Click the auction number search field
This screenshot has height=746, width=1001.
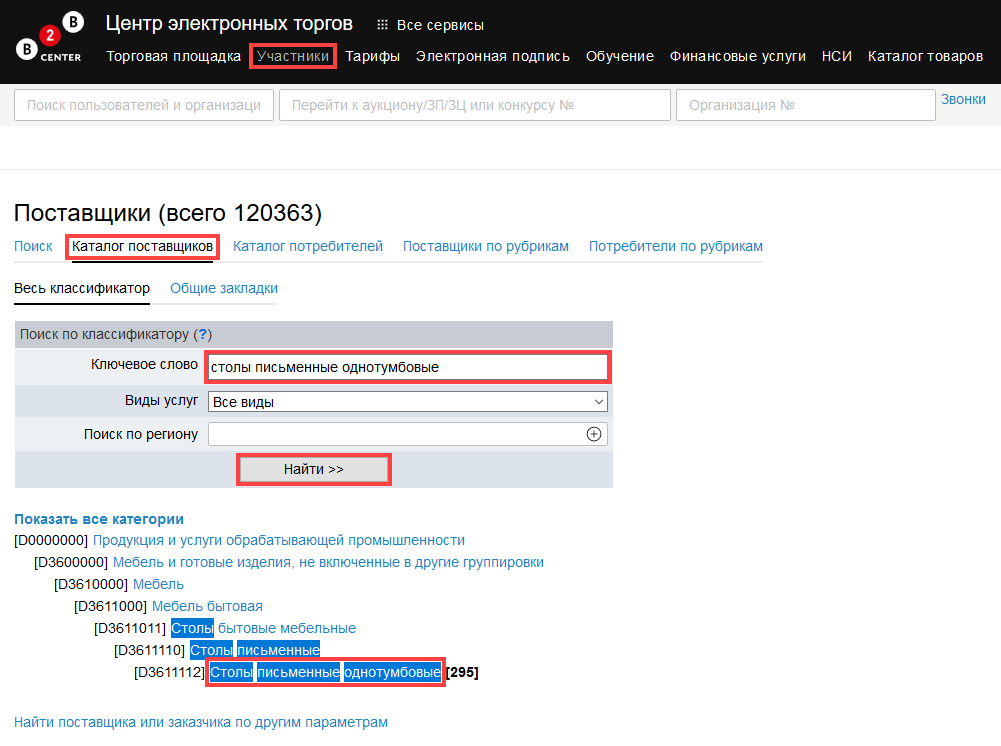[x=475, y=105]
